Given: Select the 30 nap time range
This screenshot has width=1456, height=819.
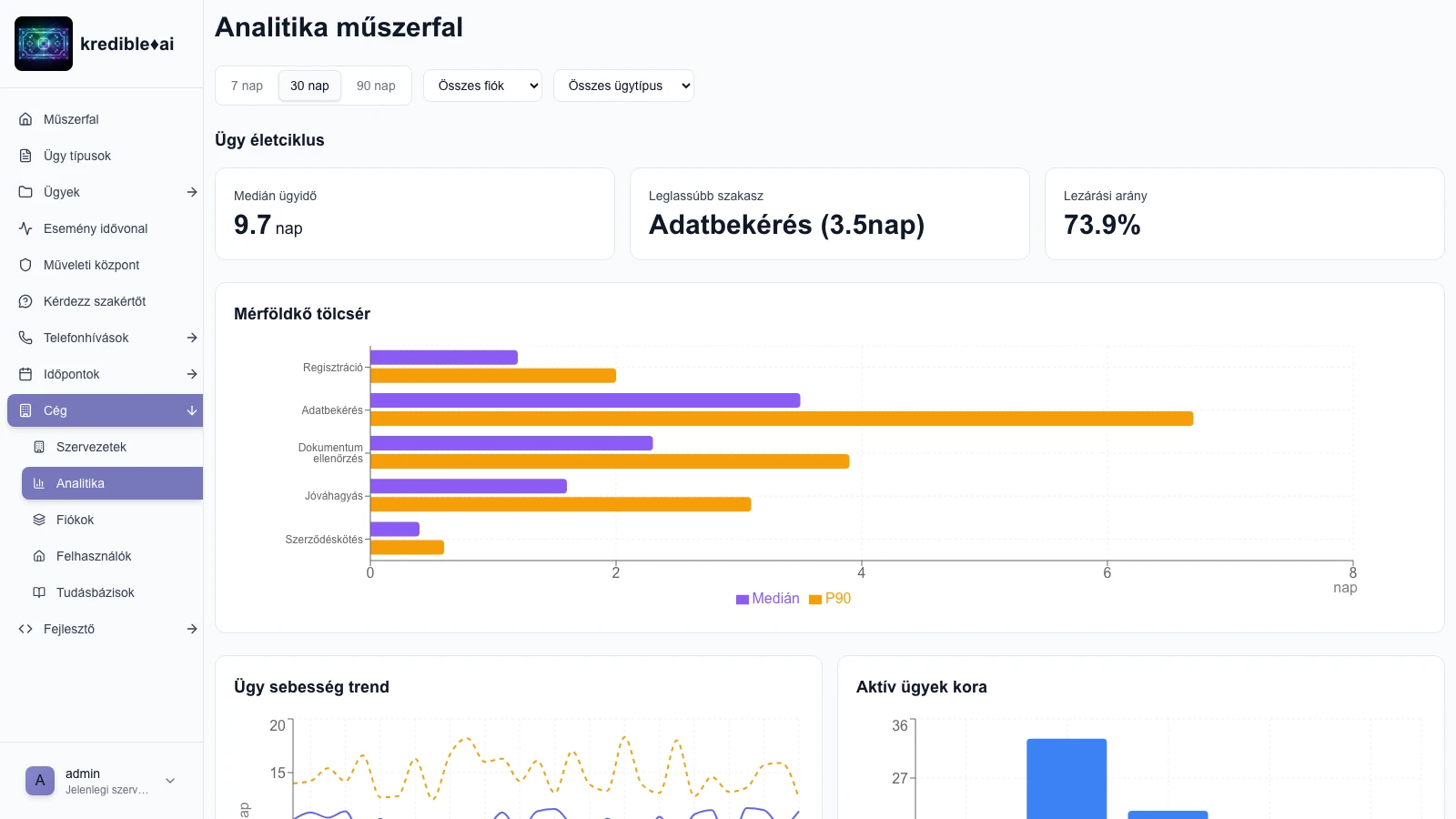Looking at the screenshot, I should click(x=309, y=86).
